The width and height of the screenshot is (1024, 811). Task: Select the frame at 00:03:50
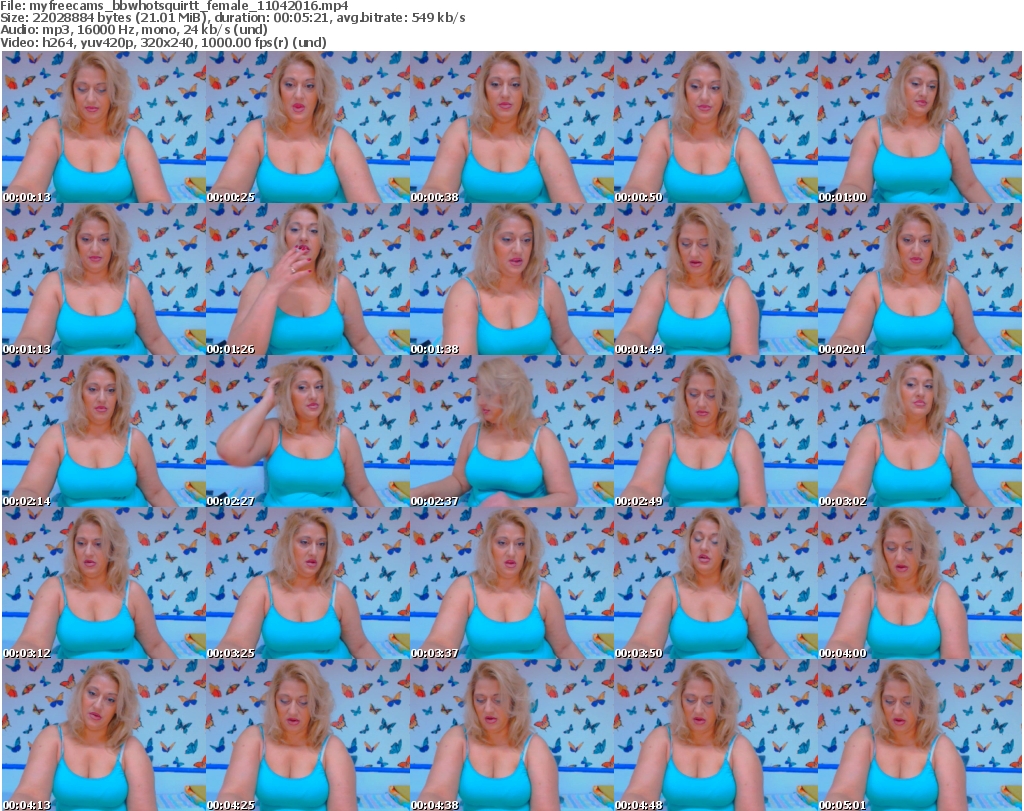coord(715,584)
